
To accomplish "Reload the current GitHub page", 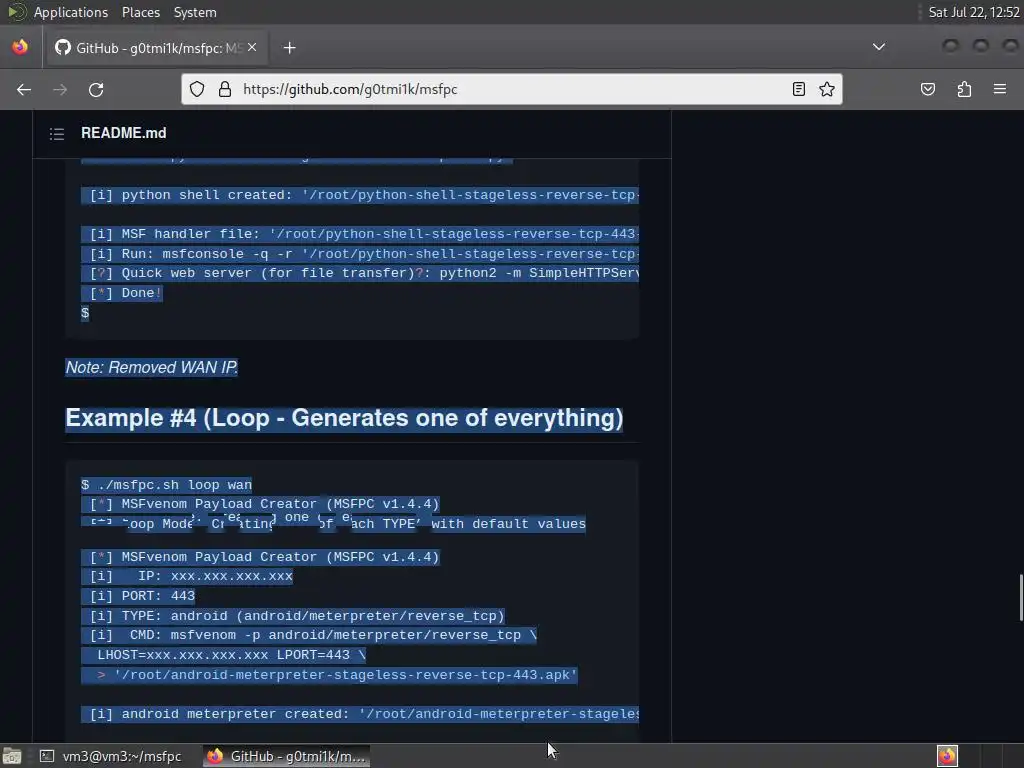I will click(96, 89).
